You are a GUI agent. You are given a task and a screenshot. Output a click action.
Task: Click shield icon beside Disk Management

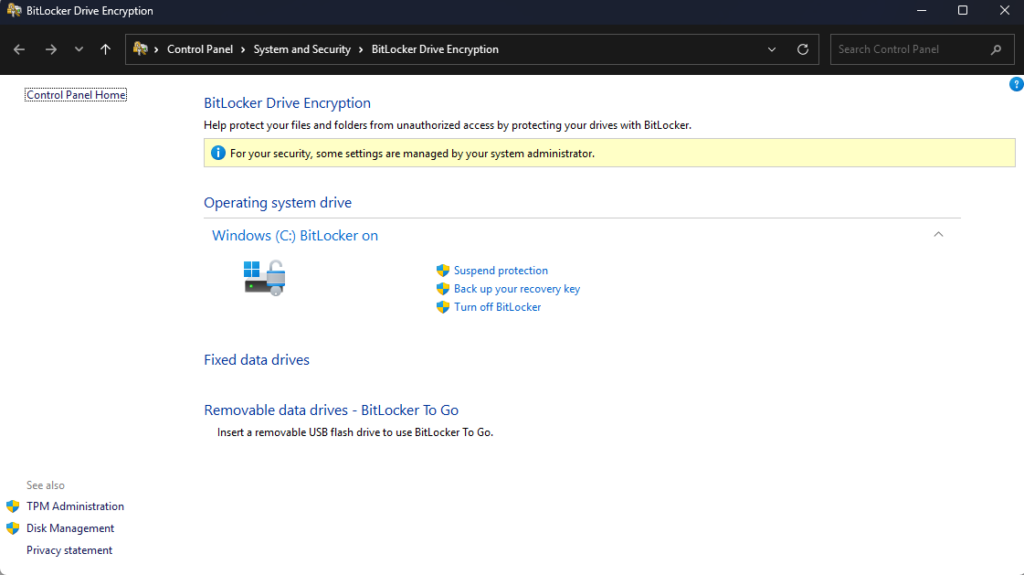(13, 528)
